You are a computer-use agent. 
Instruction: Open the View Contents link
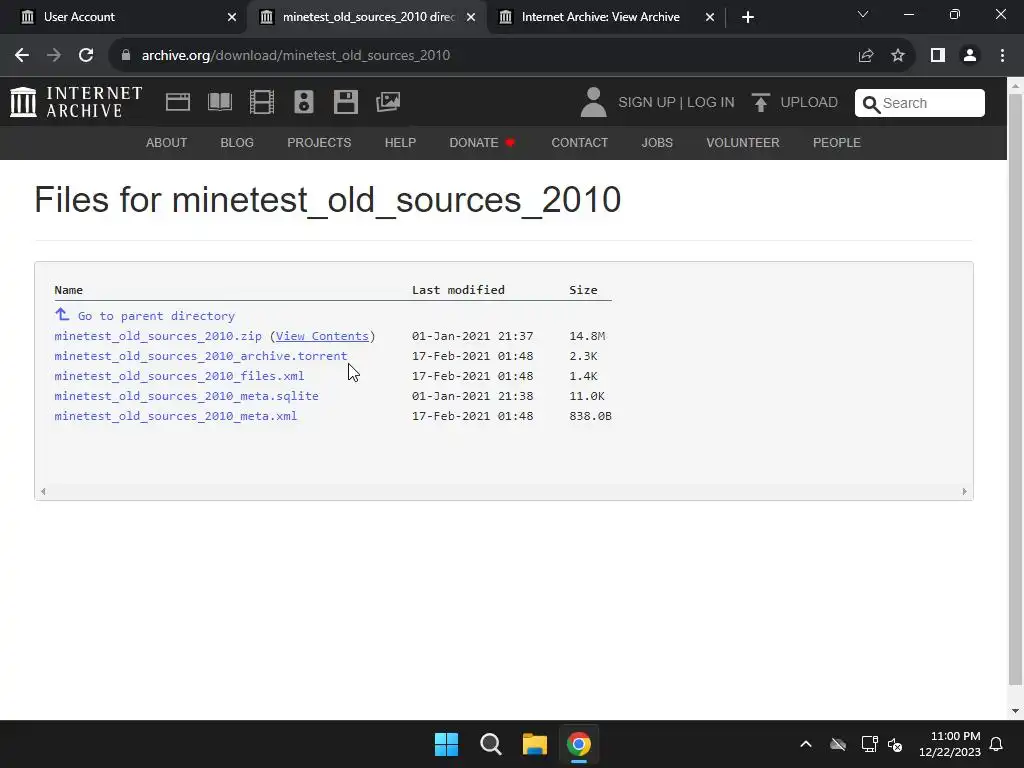tap(322, 336)
